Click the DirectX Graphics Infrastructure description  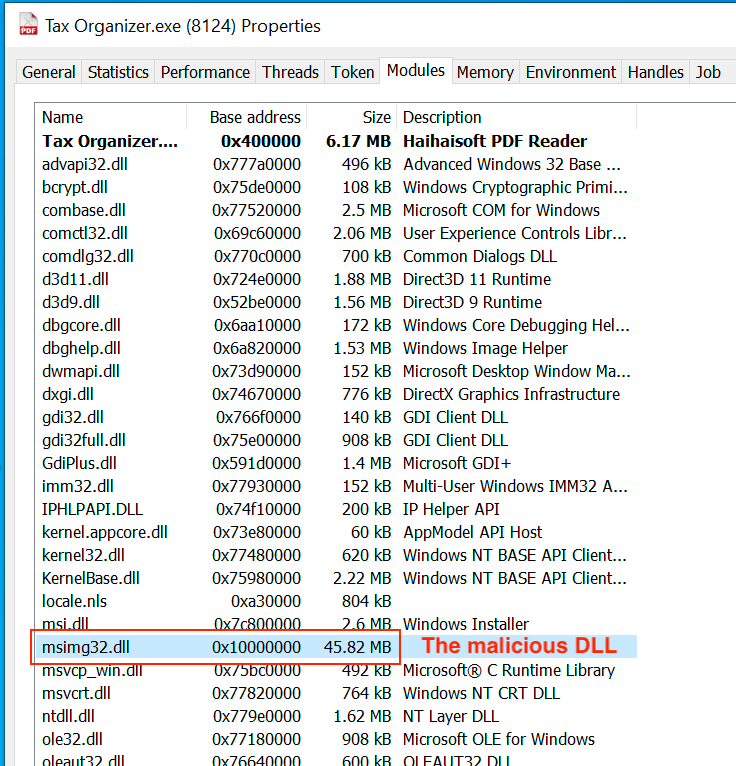click(511, 394)
